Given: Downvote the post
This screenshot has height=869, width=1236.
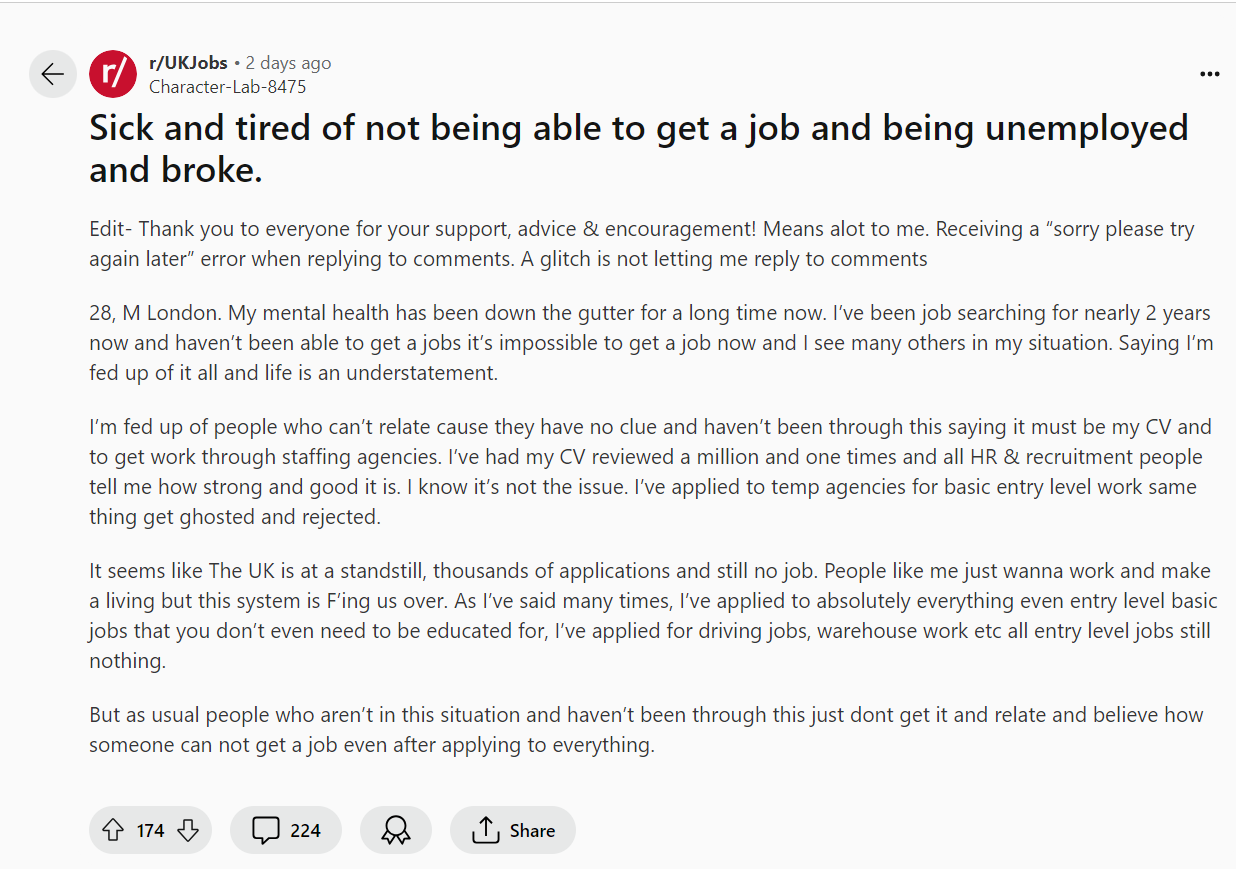Looking at the screenshot, I should pos(188,830).
